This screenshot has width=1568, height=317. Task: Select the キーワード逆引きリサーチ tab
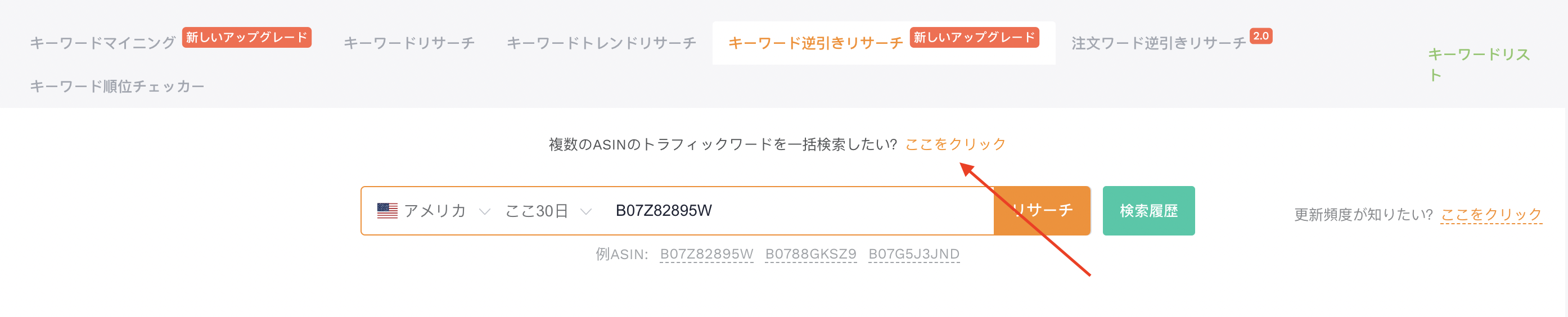coord(815,43)
